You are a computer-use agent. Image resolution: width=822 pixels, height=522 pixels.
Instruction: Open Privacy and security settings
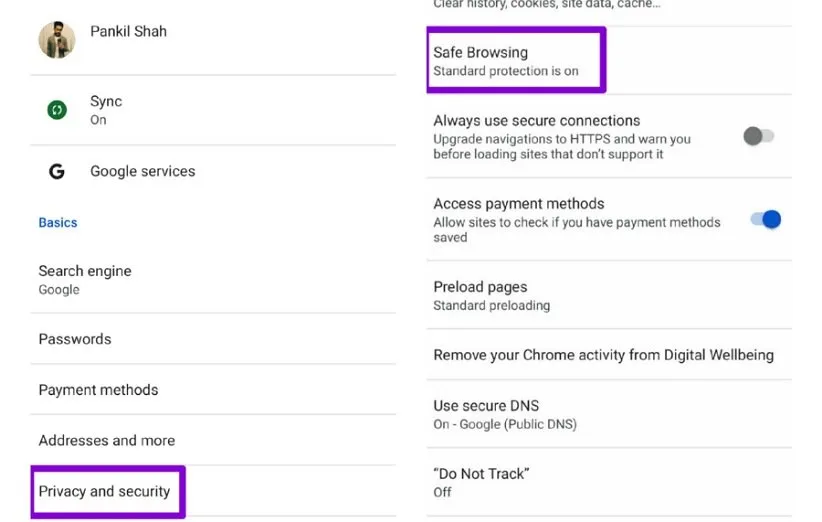click(105, 492)
